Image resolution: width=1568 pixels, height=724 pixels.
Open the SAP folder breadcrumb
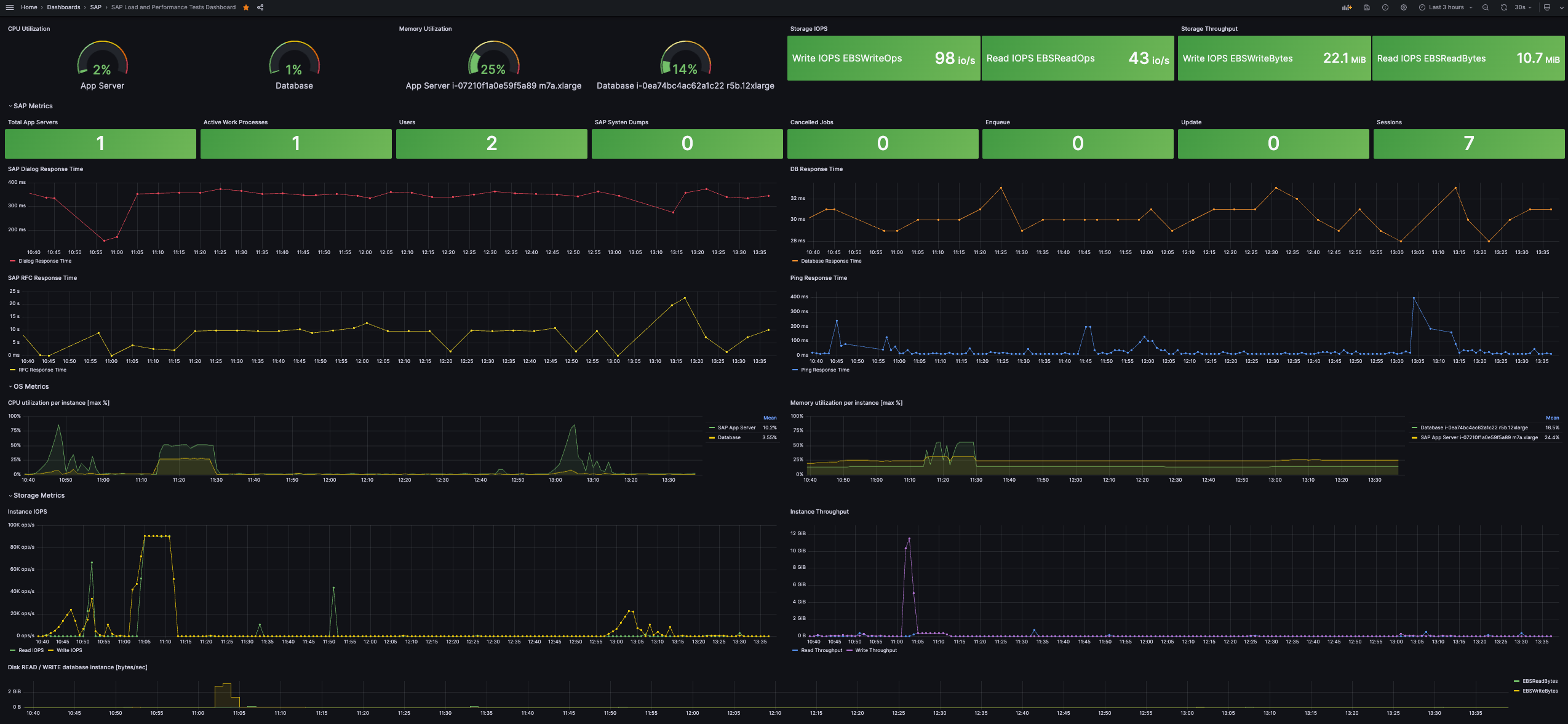click(95, 7)
